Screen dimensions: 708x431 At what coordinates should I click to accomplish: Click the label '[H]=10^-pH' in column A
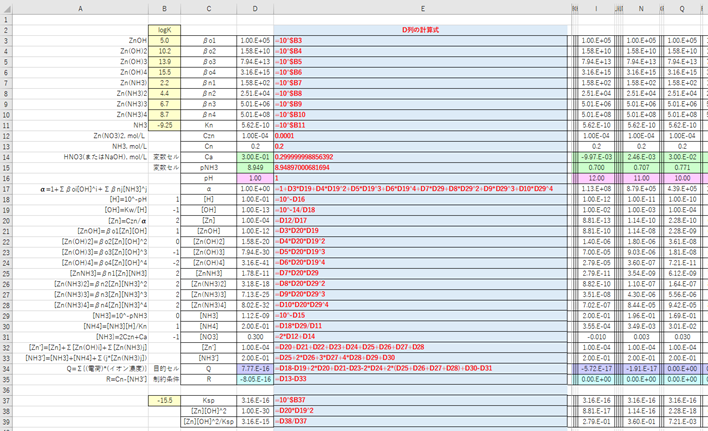coord(80,199)
